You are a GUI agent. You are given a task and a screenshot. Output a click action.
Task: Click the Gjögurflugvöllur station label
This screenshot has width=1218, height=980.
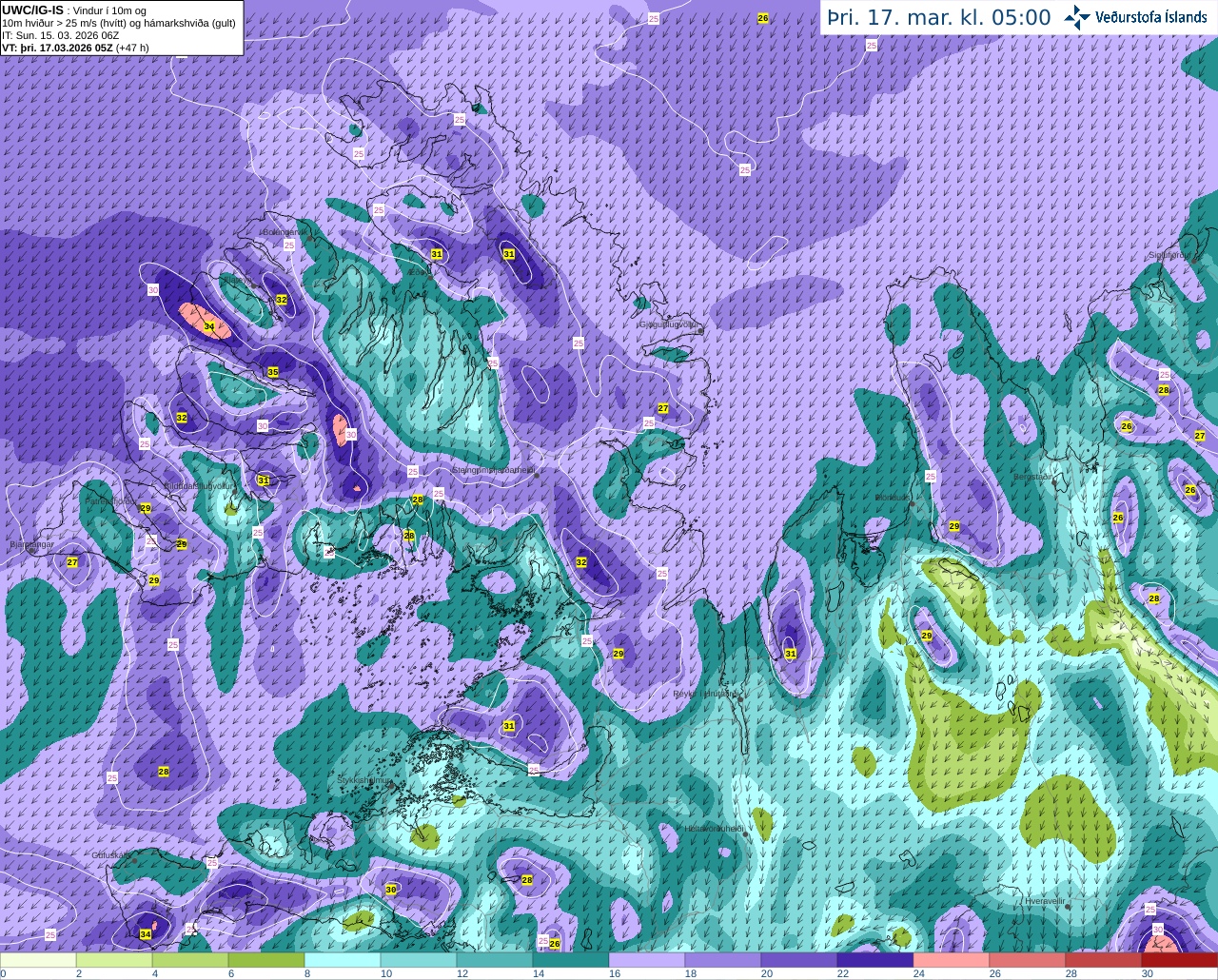(x=669, y=324)
